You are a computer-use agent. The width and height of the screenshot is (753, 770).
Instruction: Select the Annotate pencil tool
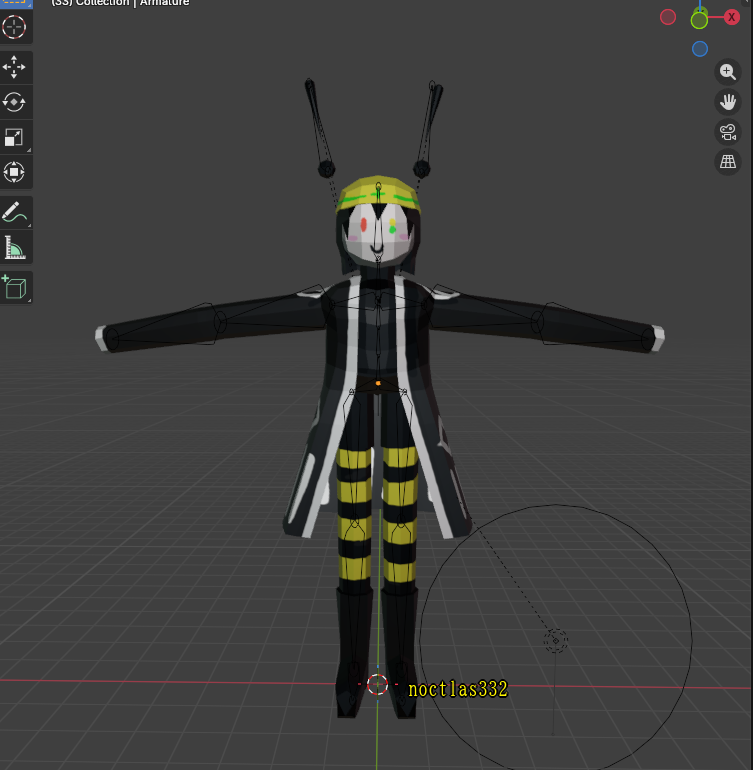pos(15,212)
